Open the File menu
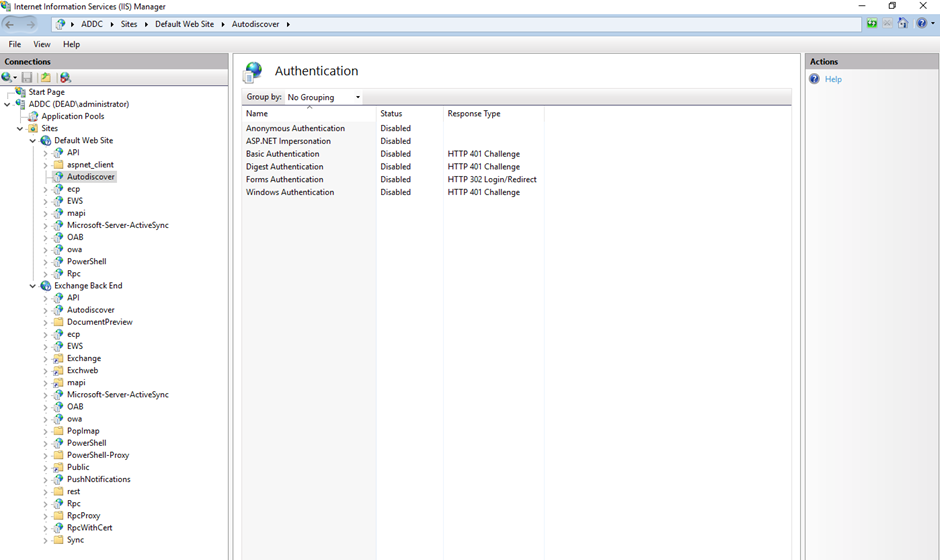Viewport: 940px width, 560px height. (x=15, y=44)
